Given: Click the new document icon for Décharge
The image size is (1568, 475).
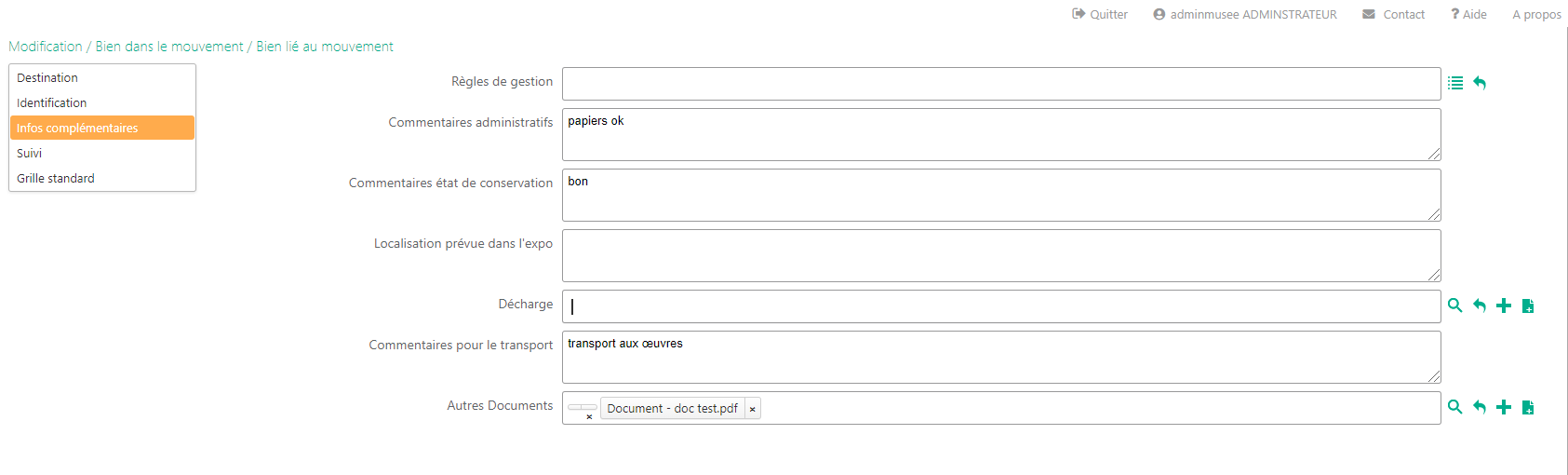Looking at the screenshot, I should [1528, 305].
